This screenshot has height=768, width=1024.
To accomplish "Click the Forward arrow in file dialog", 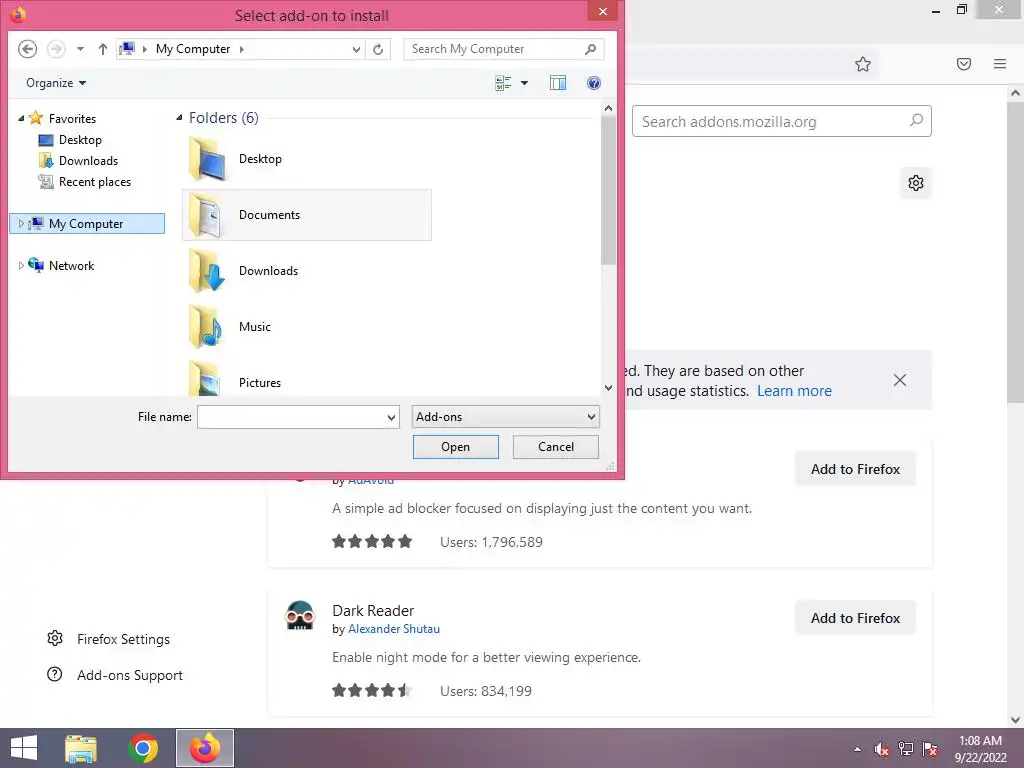I will [x=56, y=49].
